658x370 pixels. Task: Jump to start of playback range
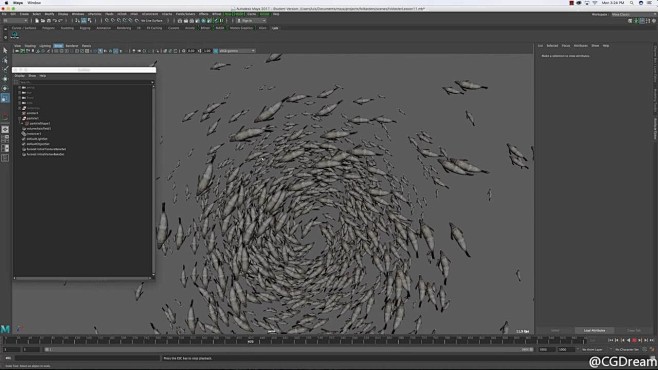point(611,341)
